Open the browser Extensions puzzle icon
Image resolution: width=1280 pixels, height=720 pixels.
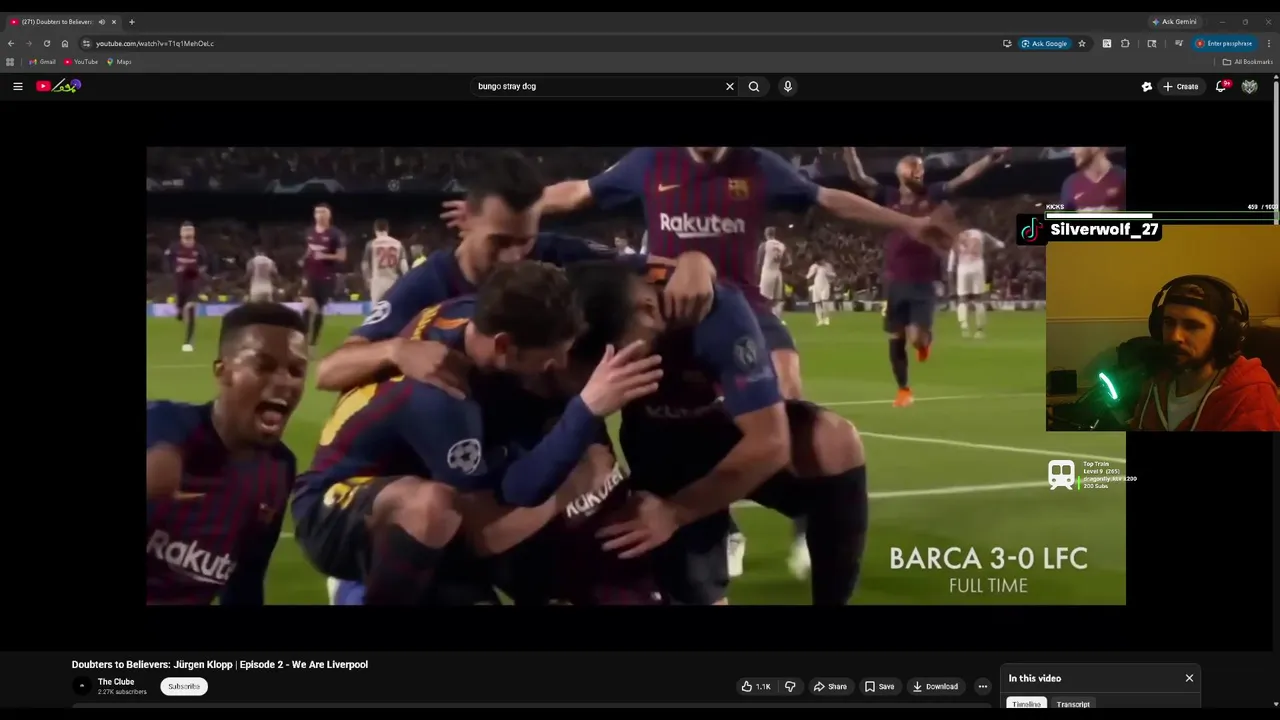pyautogui.click(x=1125, y=43)
